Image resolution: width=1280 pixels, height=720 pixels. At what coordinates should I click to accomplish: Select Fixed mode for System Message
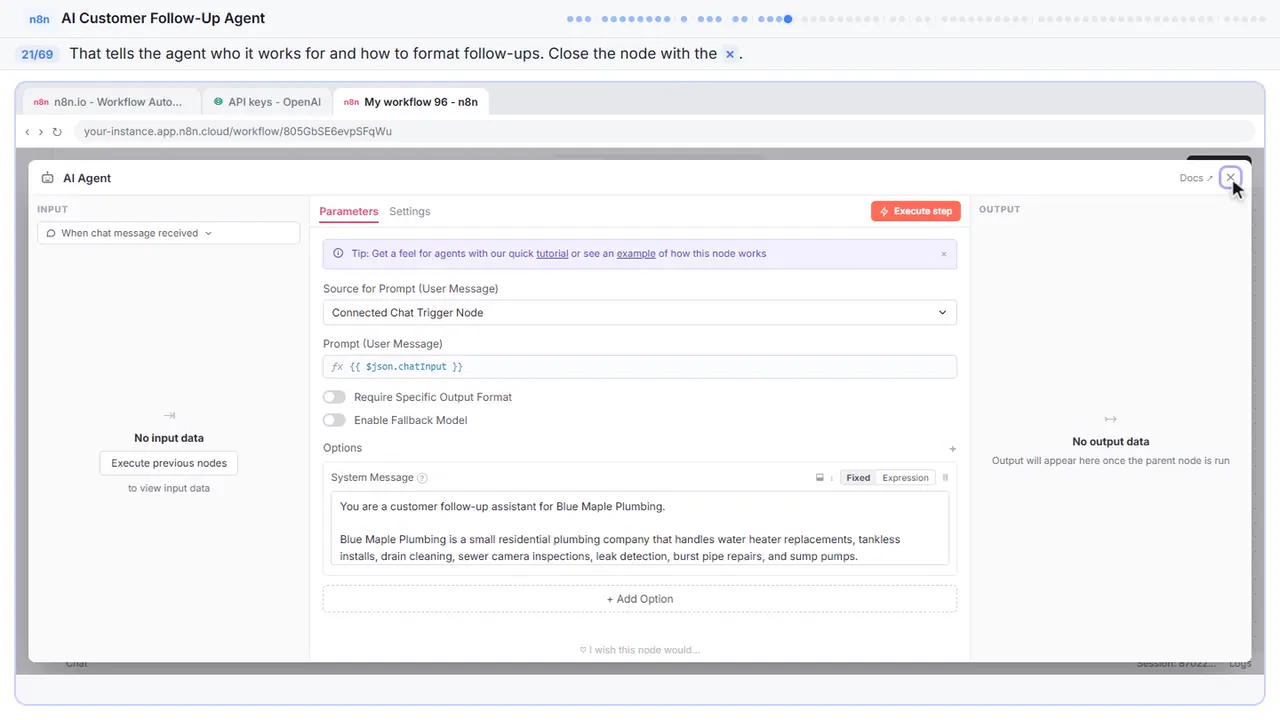point(858,478)
